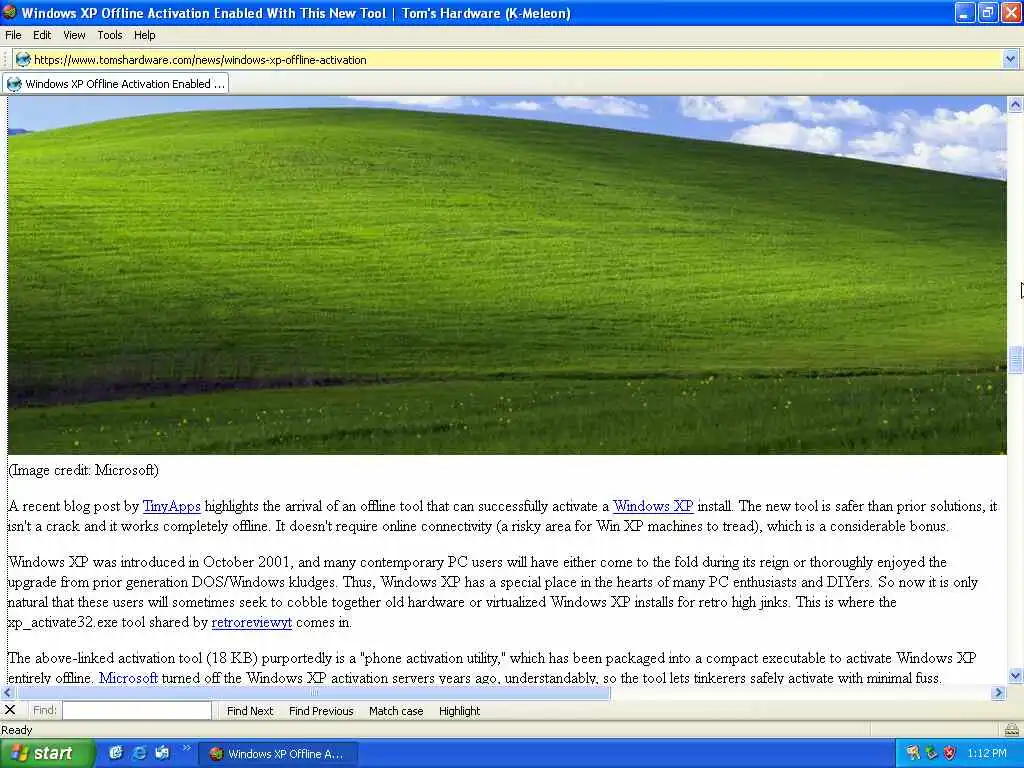Screen dimensions: 1024x768
Task: Close the find bar with the X
Action: click(x=10, y=710)
